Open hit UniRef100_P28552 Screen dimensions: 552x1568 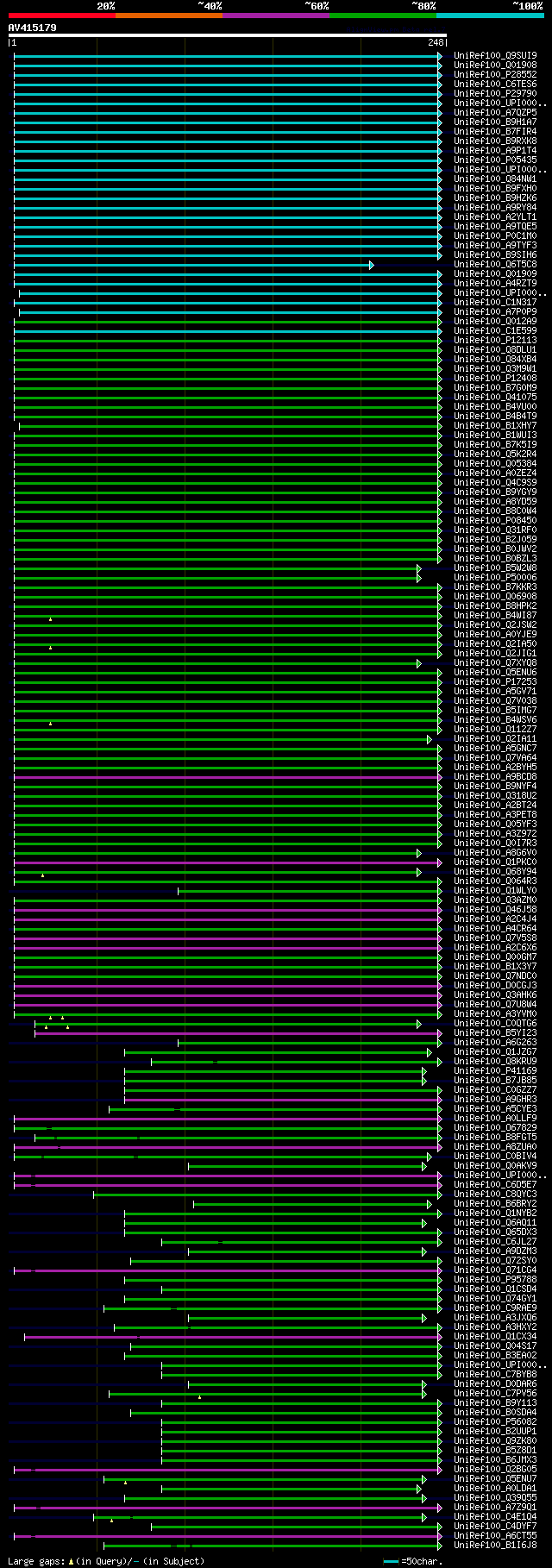(x=495, y=75)
